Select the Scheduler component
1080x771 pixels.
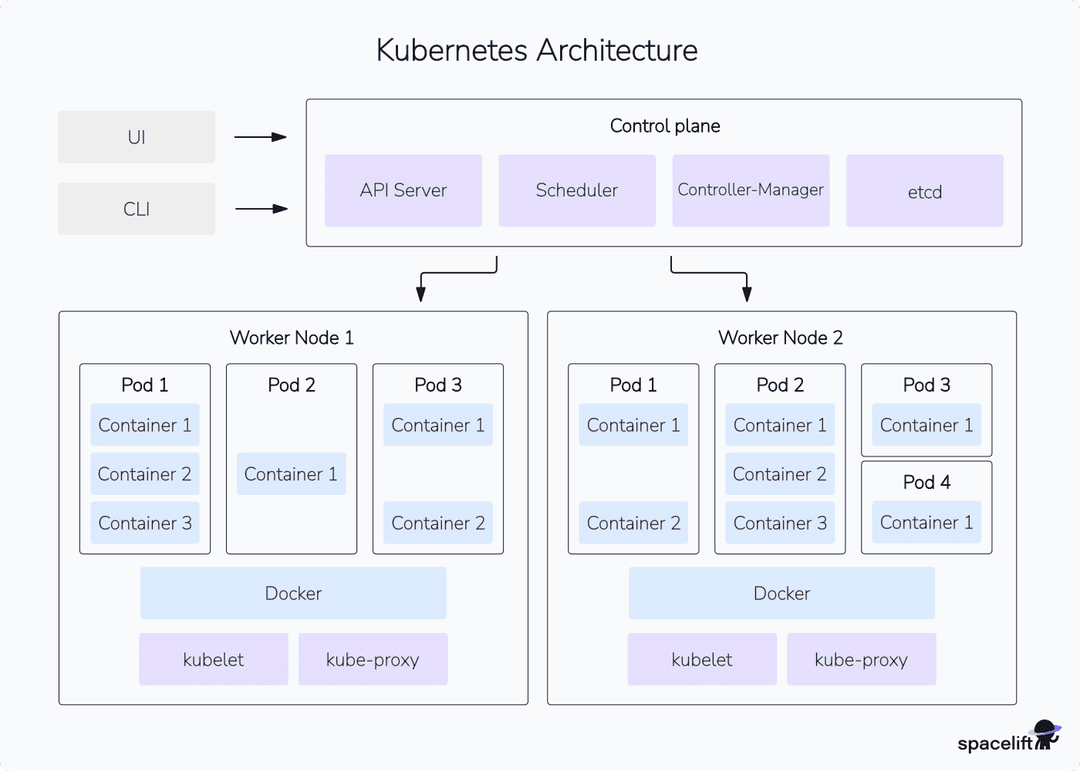click(577, 190)
